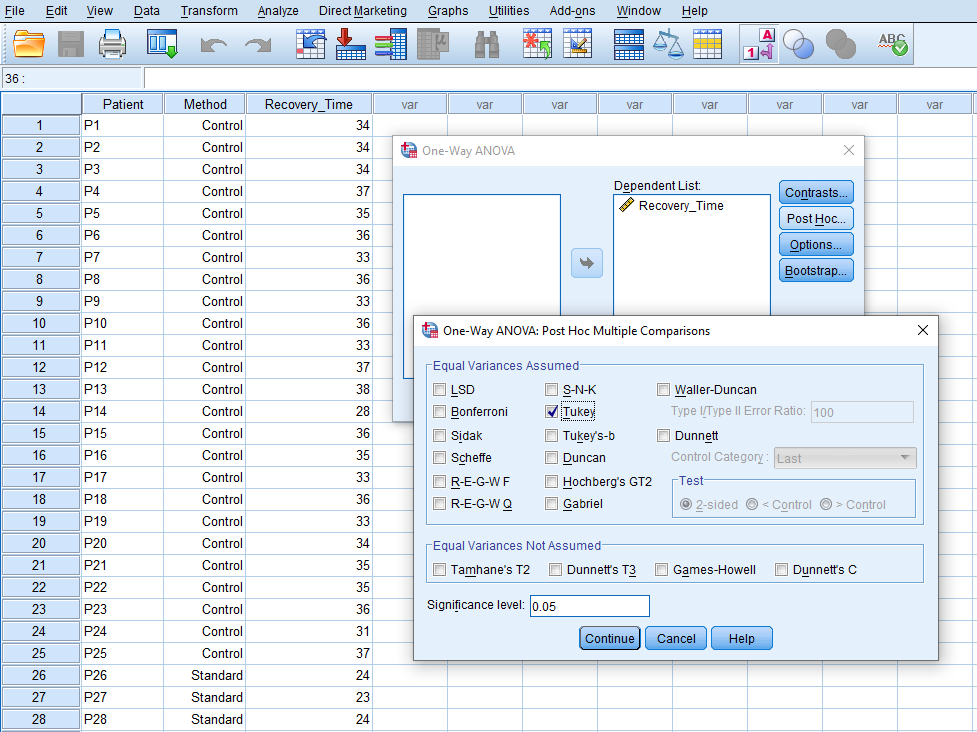The width and height of the screenshot is (977, 732).
Task: Insert variable toolbar icon
Action: (577, 44)
